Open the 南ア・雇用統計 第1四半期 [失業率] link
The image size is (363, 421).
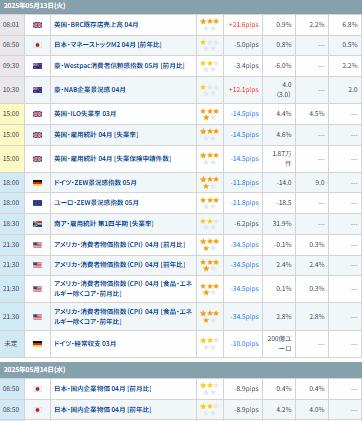[x=104, y=224]
